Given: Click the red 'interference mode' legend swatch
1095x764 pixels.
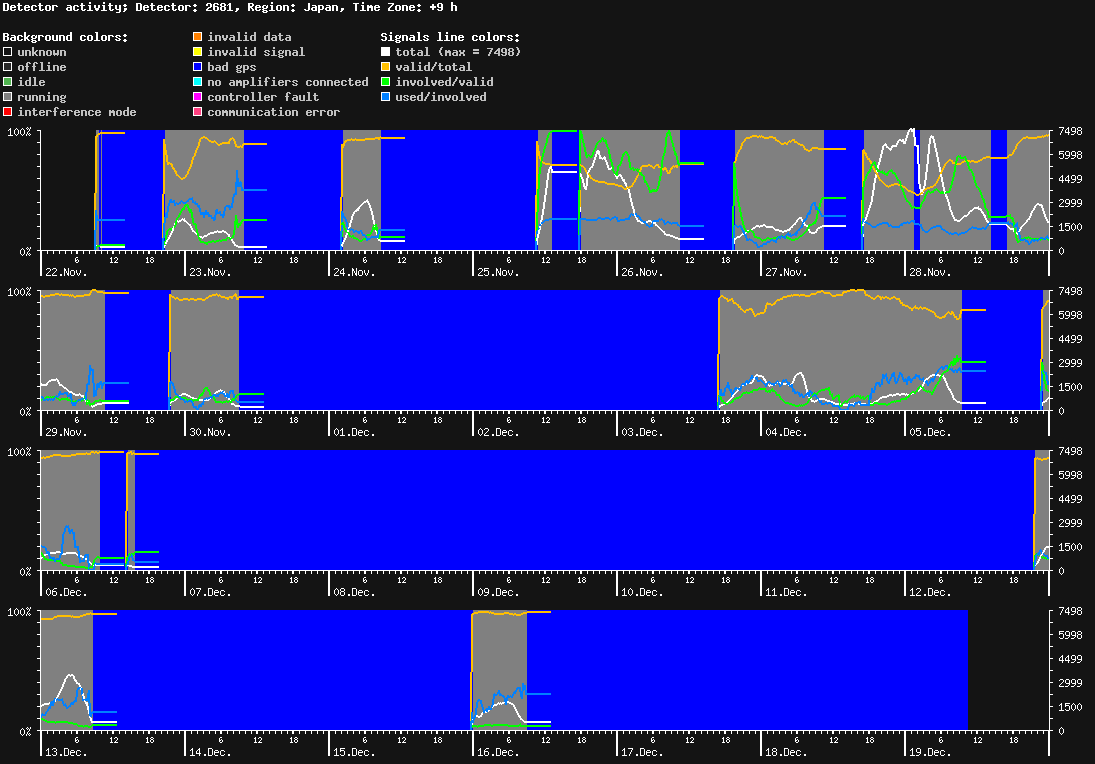Looking at the screenshot, I should (7, 112).
